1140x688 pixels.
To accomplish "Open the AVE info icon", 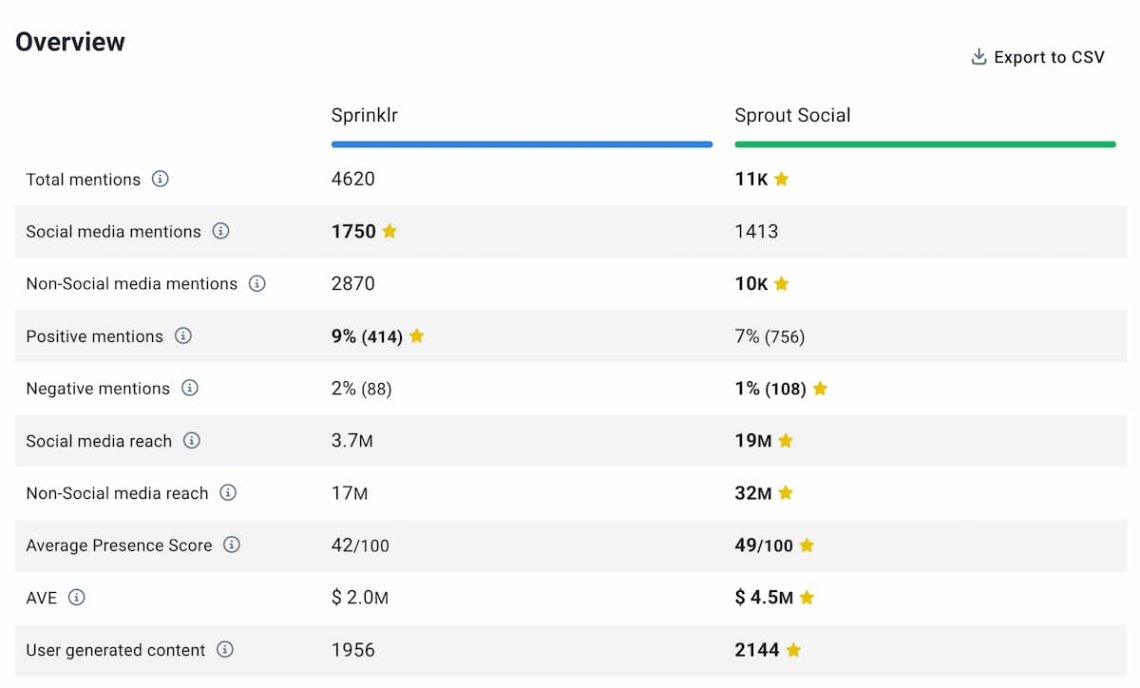I will pyautogui.click(x=77, y=597).
